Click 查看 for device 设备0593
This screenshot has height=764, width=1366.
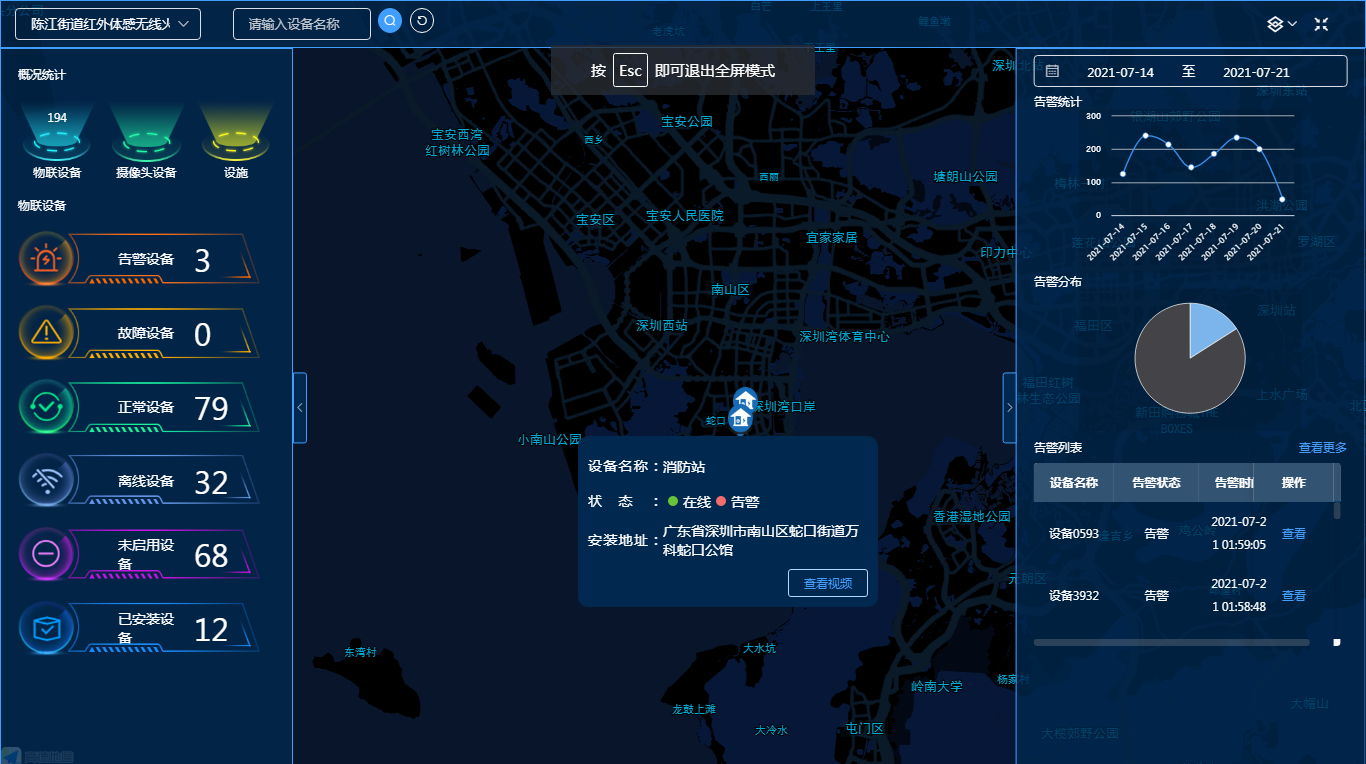click(1293, 534)
